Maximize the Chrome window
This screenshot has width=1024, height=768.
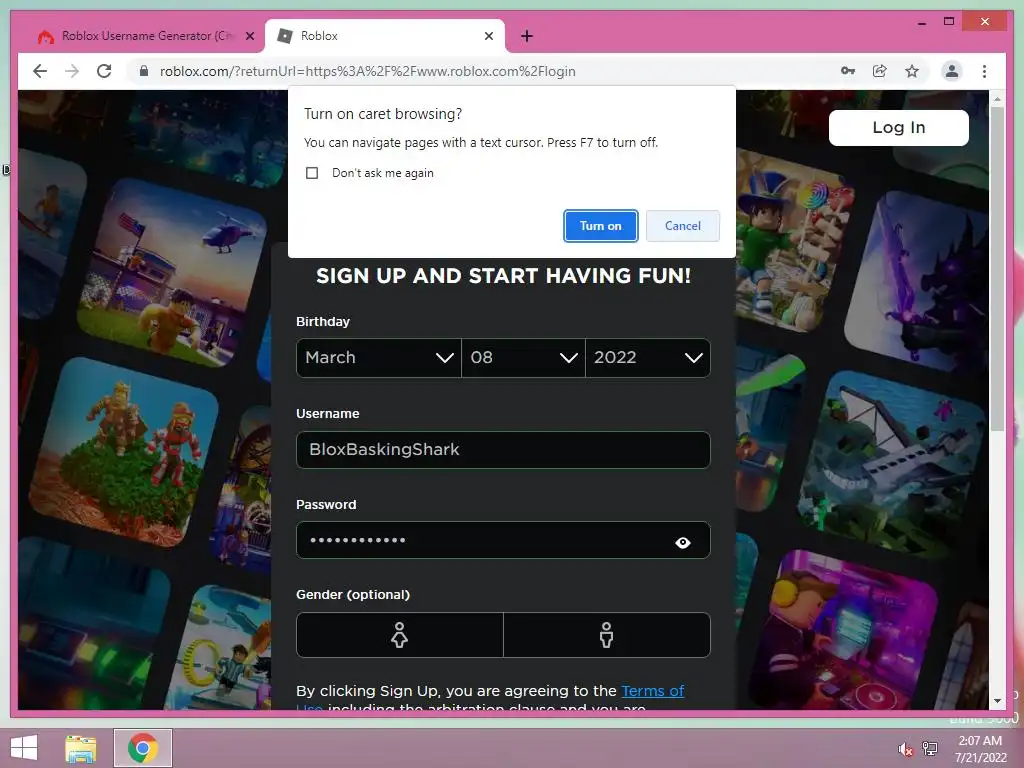click(x=949, y=22)
